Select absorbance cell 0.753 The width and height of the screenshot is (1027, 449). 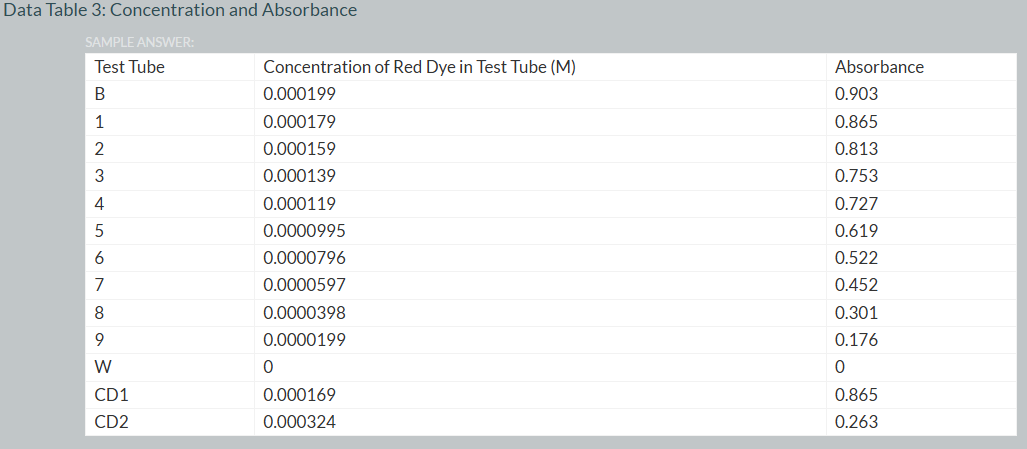tap(856, 176)
